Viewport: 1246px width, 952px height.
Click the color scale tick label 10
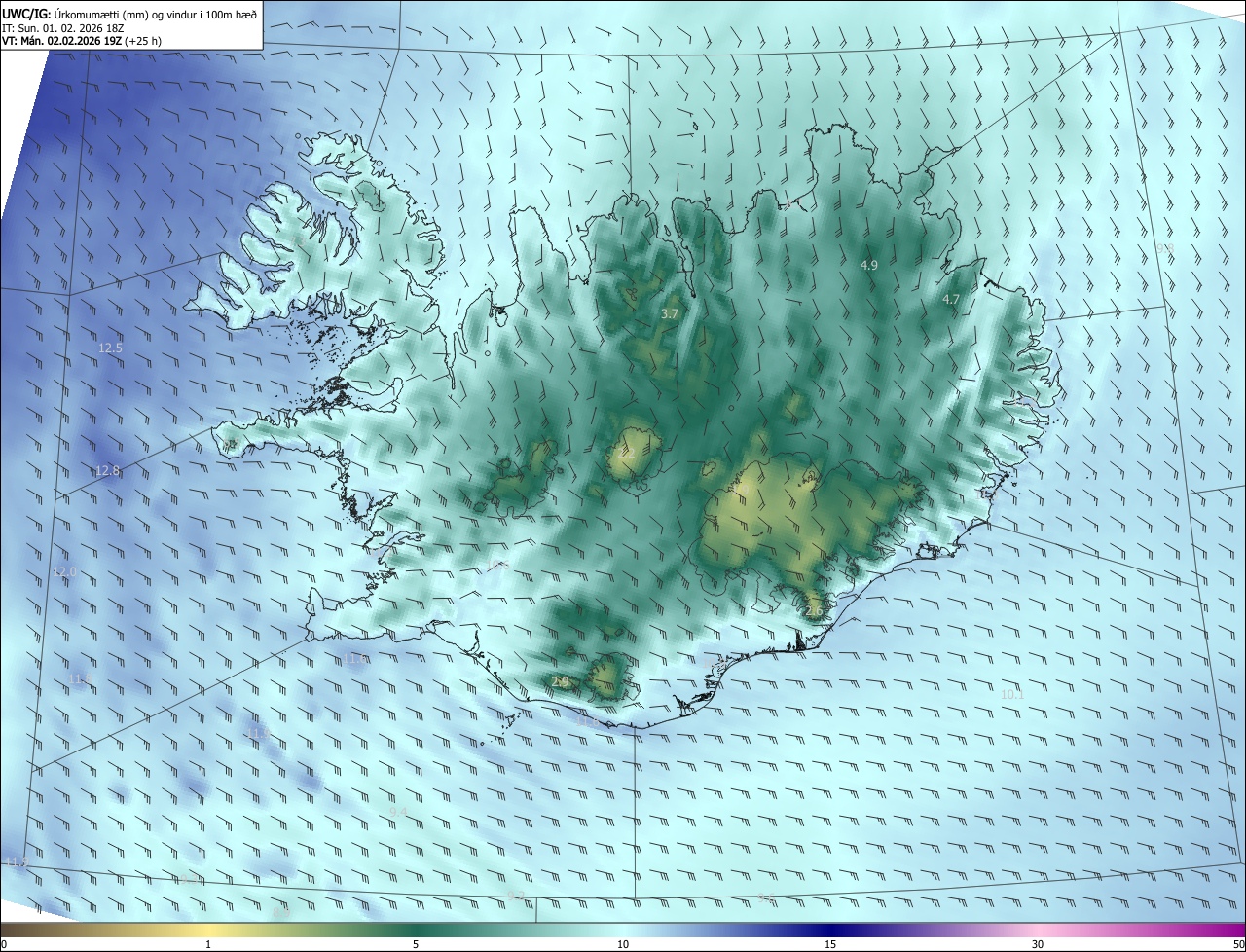623,944
